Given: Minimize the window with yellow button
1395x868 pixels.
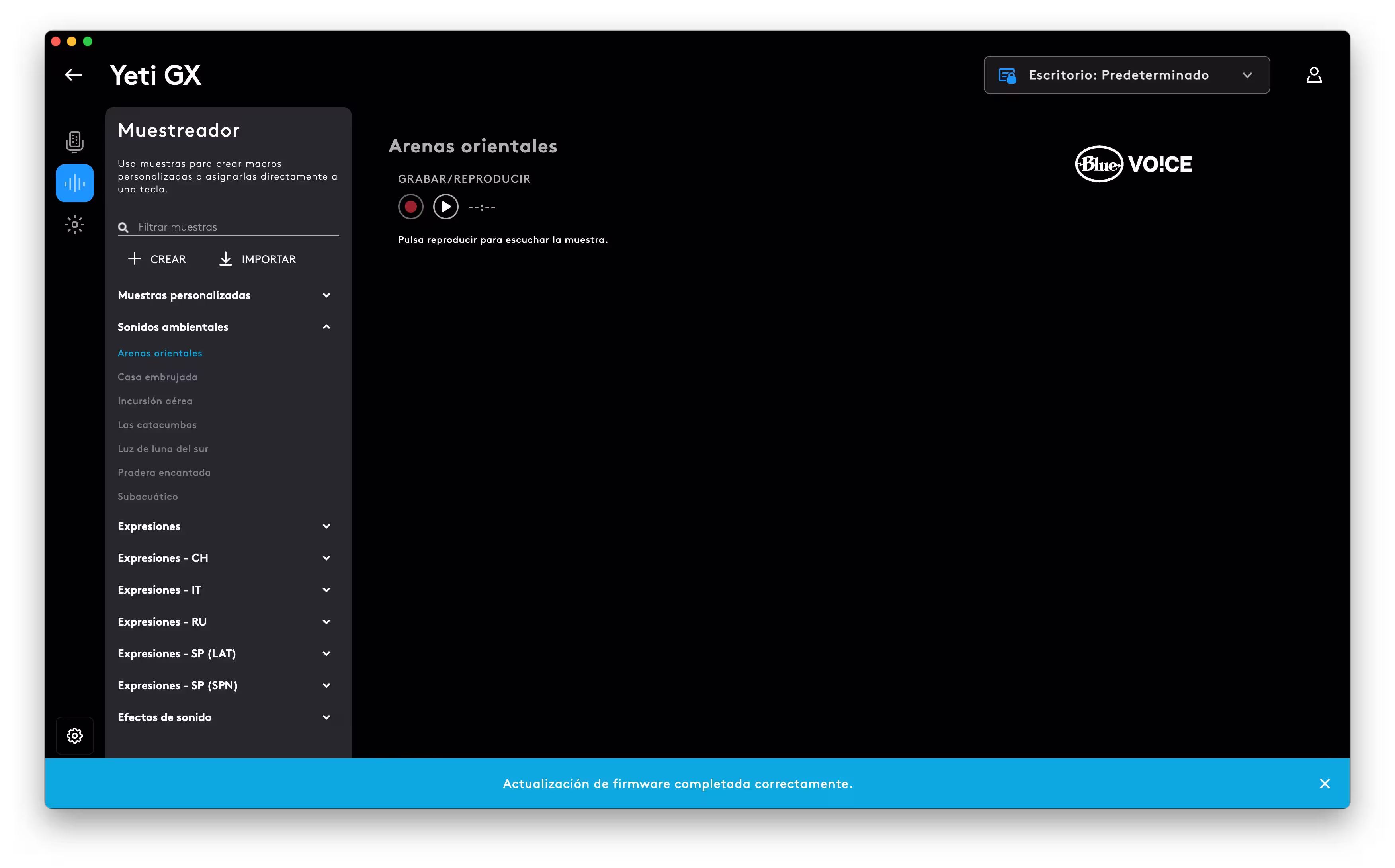Looking at the screenshot, I should (x=72, y=41).
